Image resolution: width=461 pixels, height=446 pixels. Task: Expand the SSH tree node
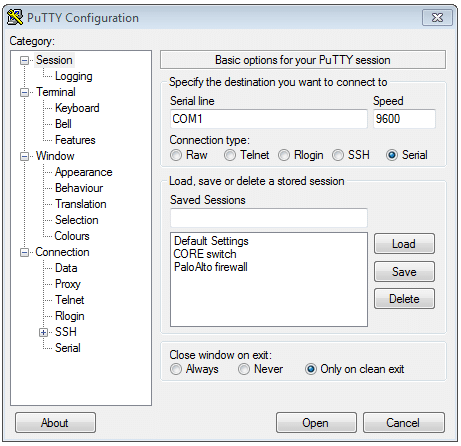43,332
